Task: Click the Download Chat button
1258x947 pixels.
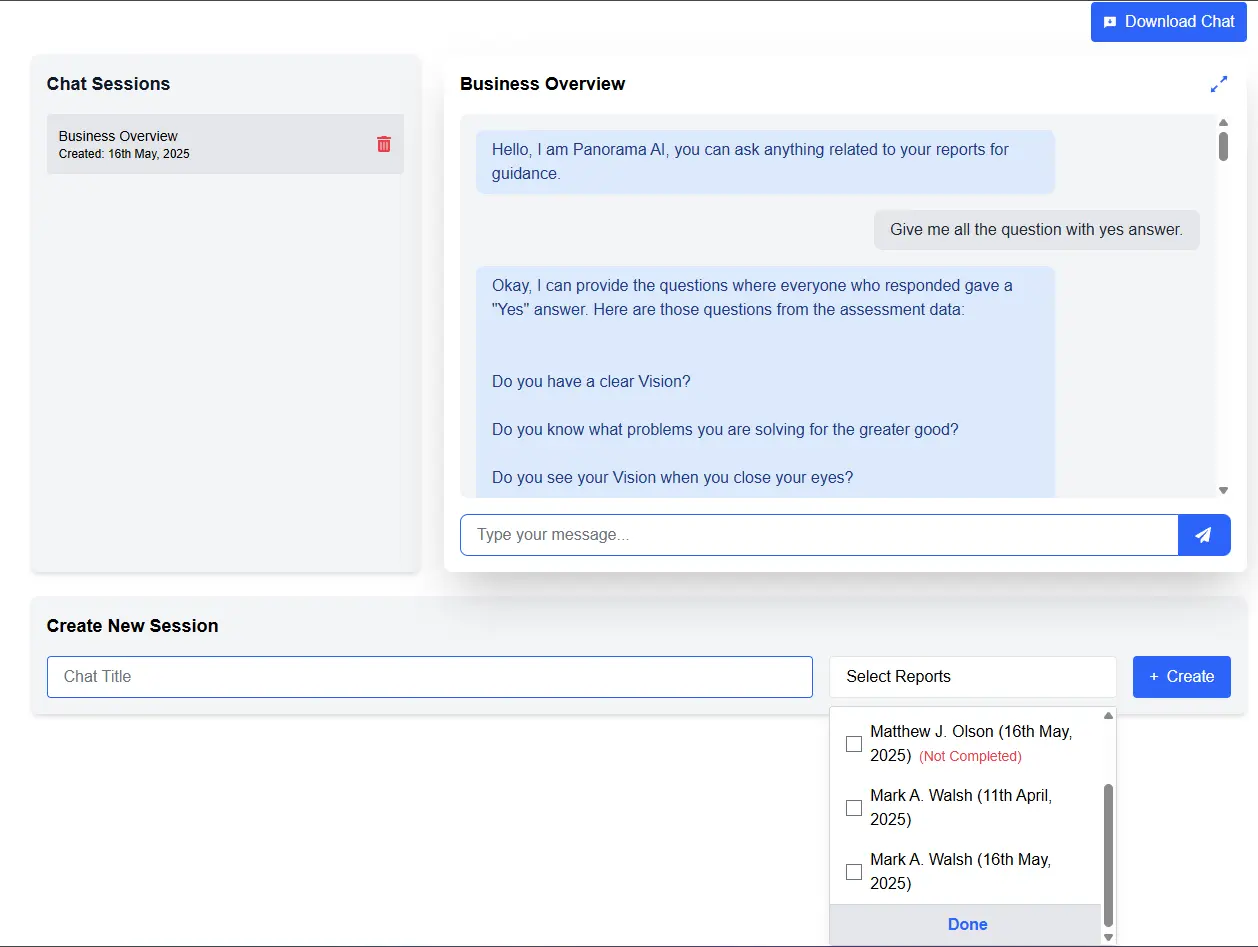Action: [x=1168, y=21]
